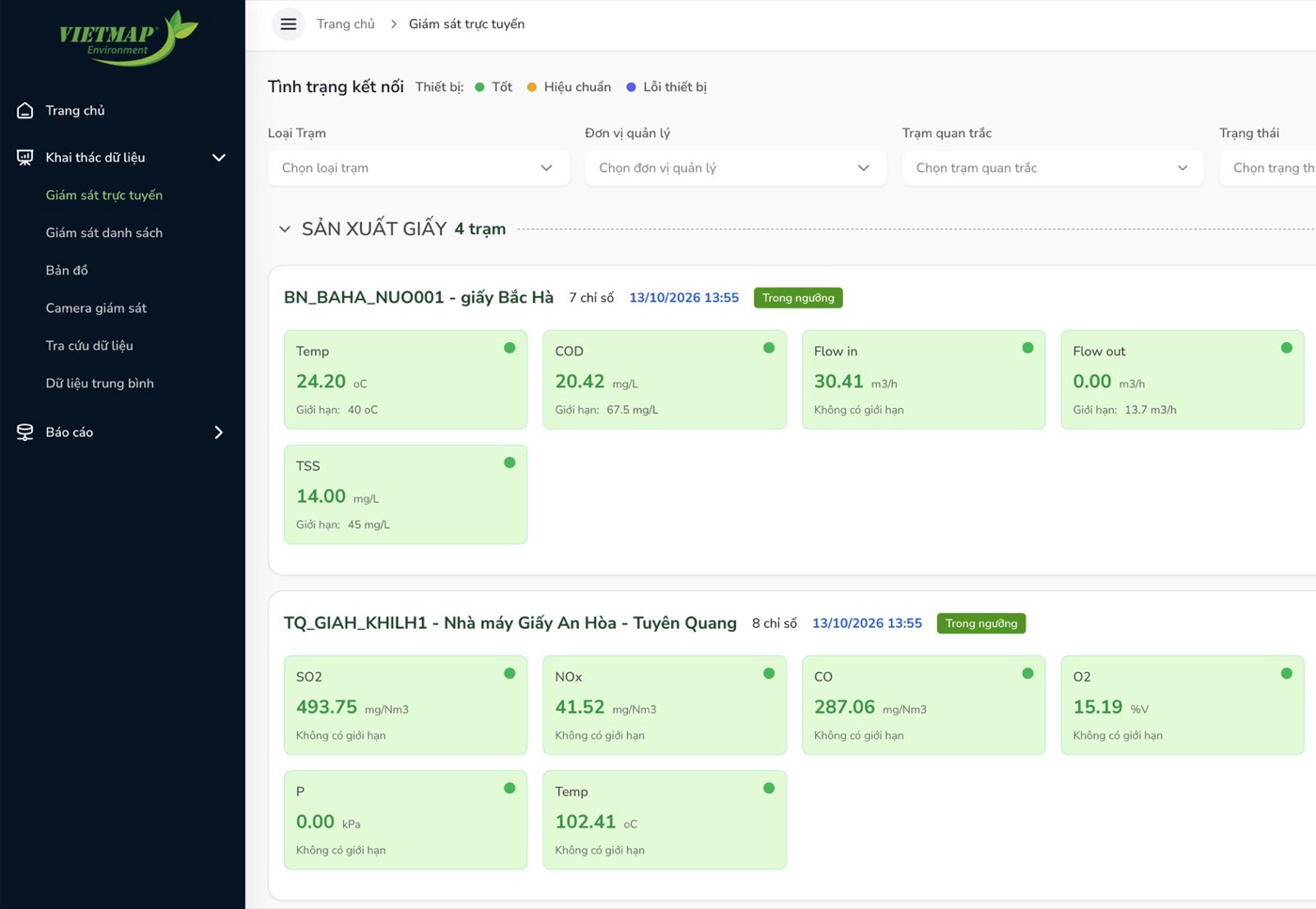Open Giám sát trực tuyến menu item
Image resolution: width=1316 pixels, height=909 pixels.
104,195
